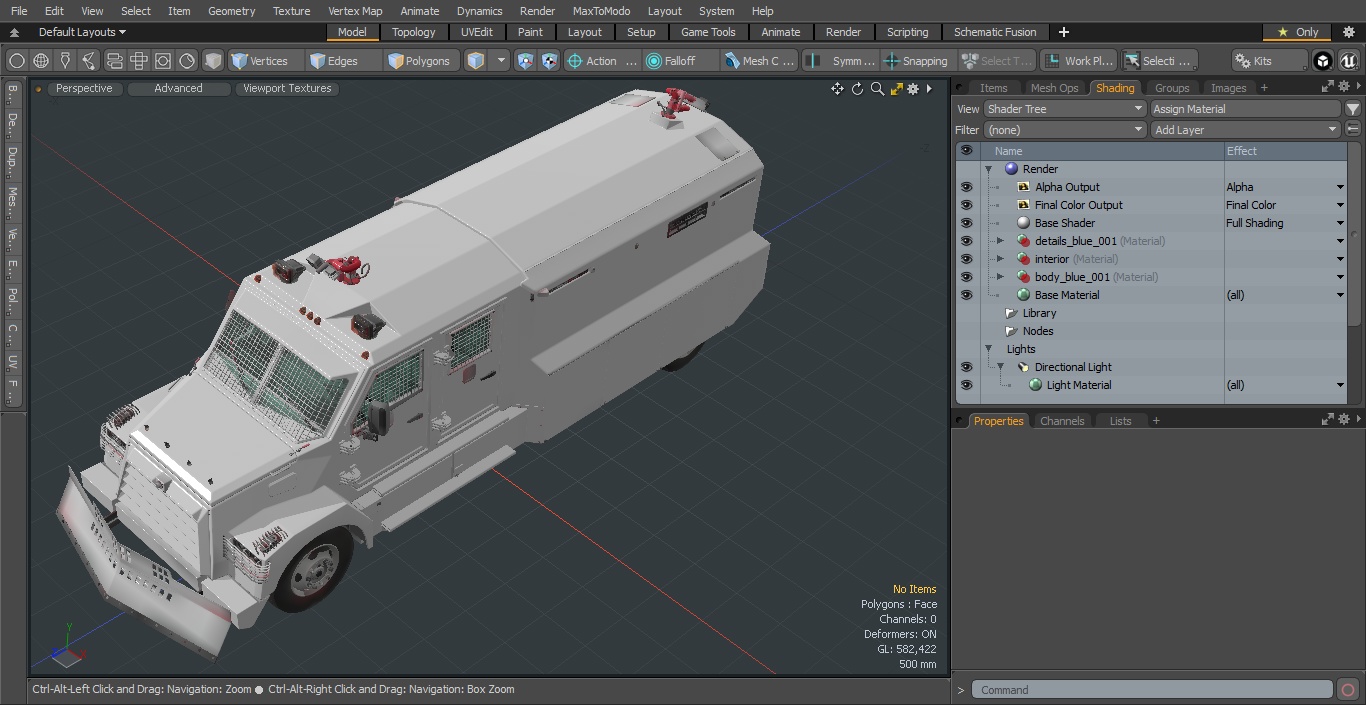
Task: Click the blue cube selection mode icon
Action: pyautogui.click(x=476, y=61)
